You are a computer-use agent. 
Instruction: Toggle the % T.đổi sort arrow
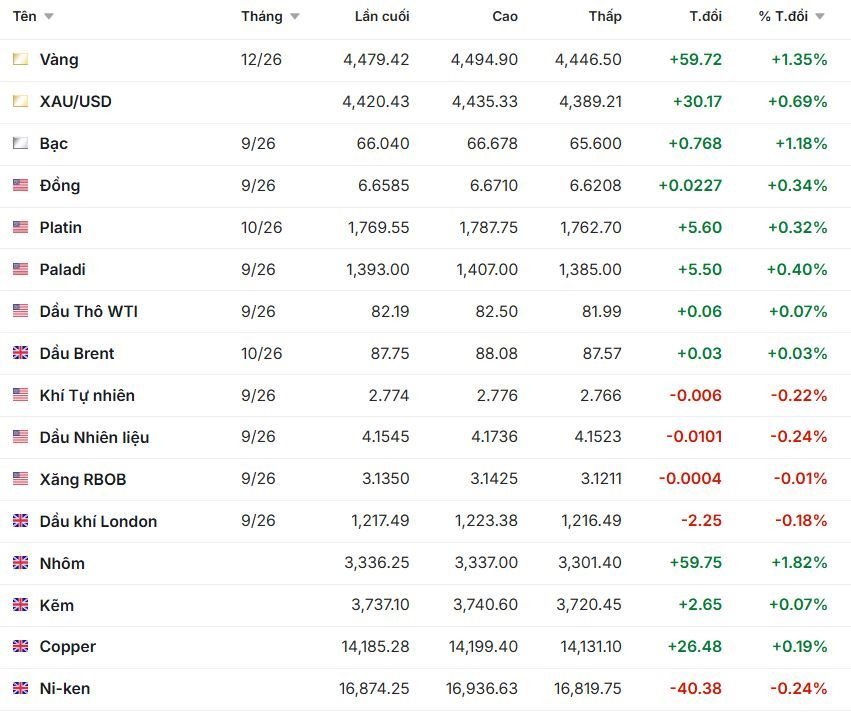[820, 16]
